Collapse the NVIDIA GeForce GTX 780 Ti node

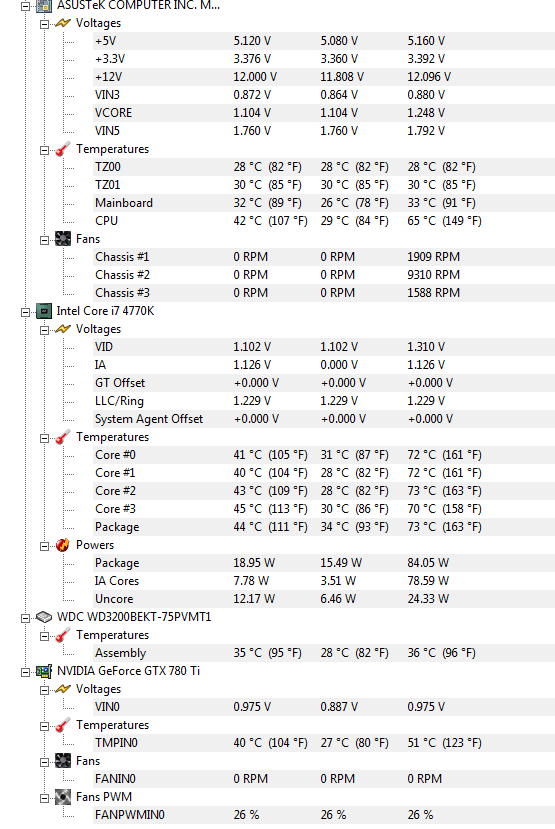click(x=25, y=672)
